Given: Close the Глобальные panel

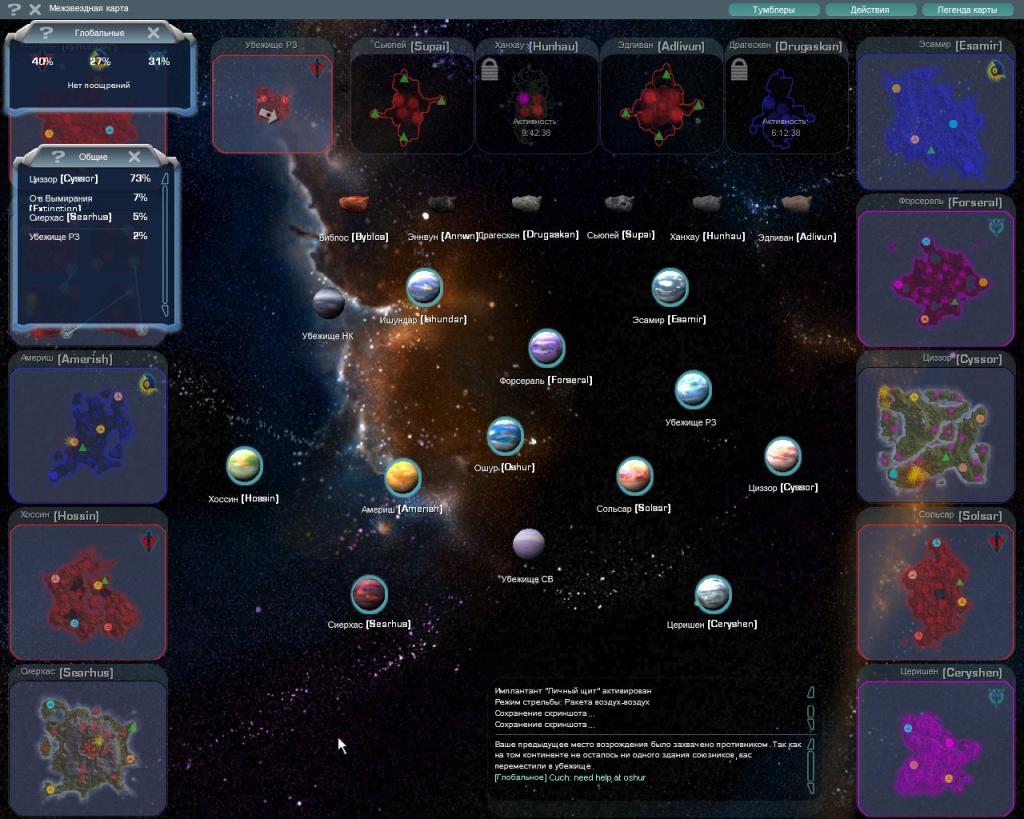Looking at the screenshot, I should [153, 33].
